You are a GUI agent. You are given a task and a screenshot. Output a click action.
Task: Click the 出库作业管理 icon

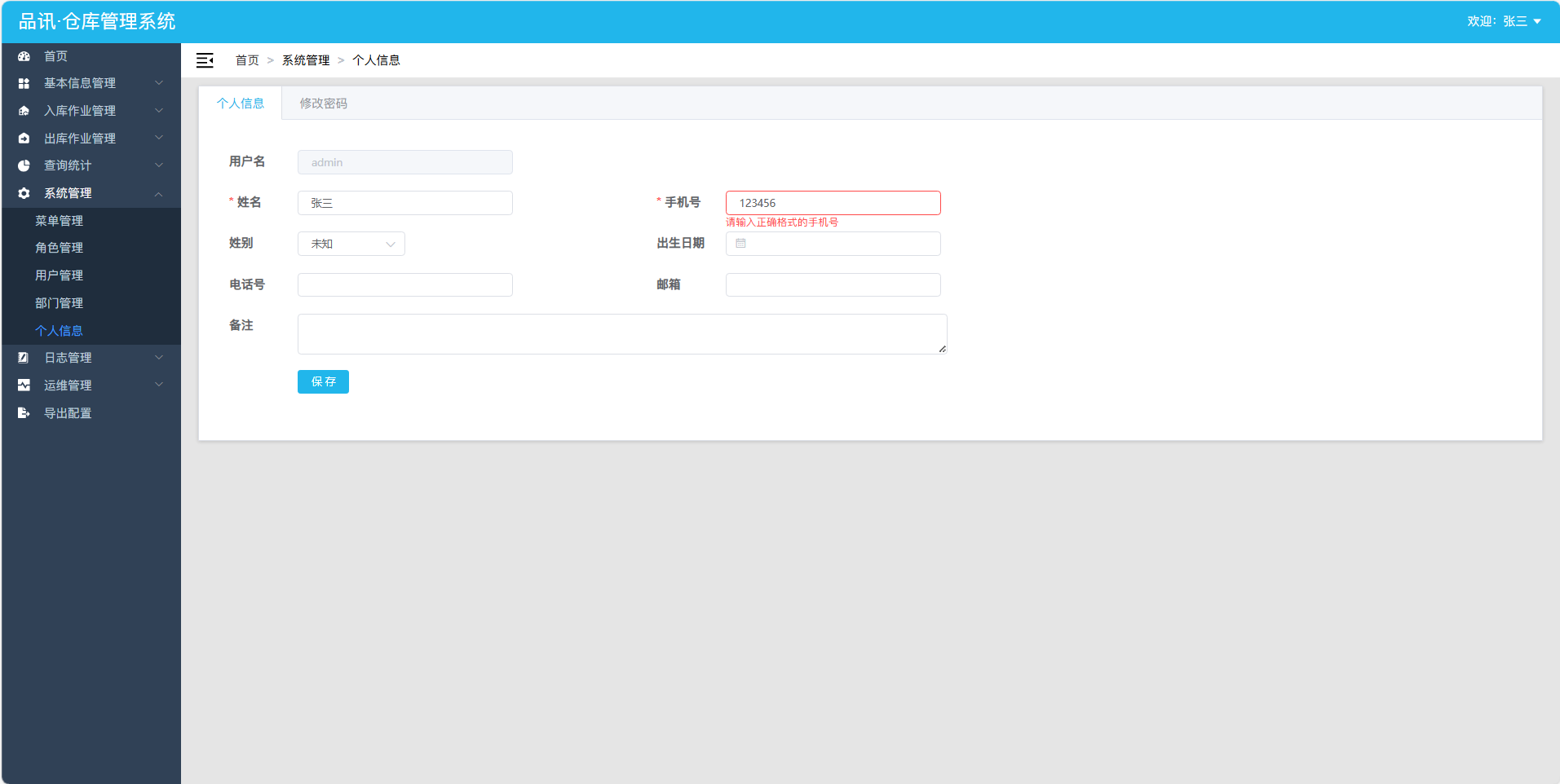pyautogui.click(x=24, y=139)
